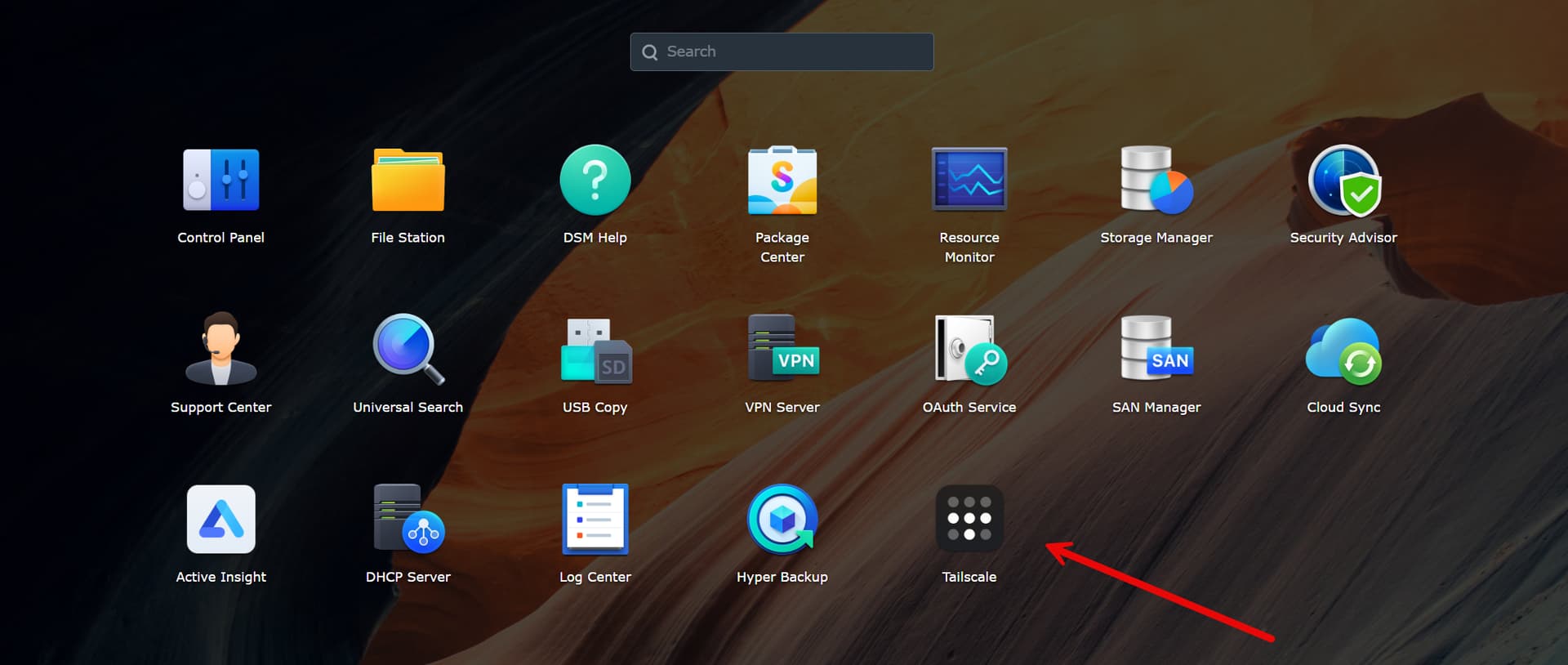Launch Hyper Backup
Viewport: 1568px width, 665px height.
click(x=782, y=520)
